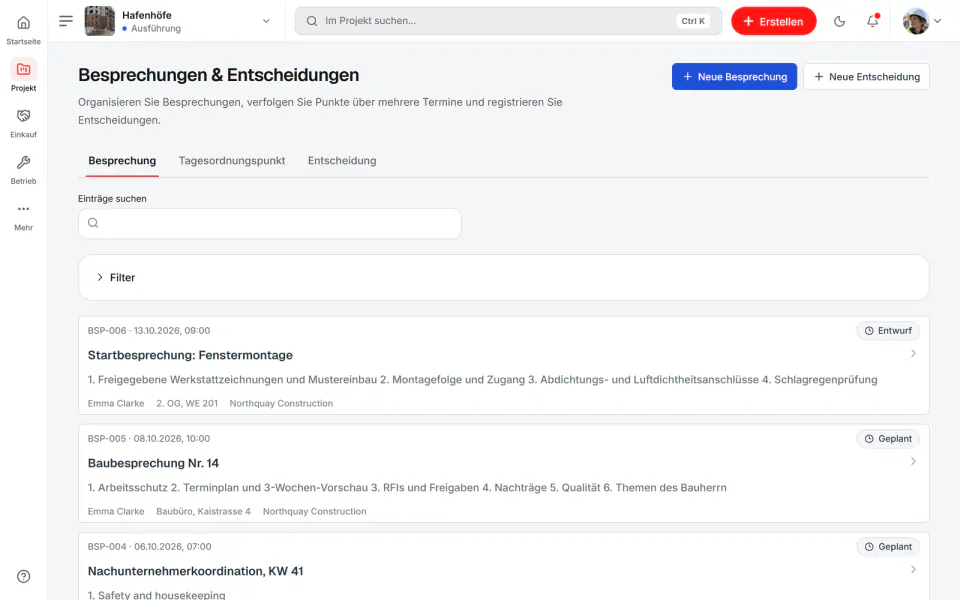The image size is (960, 600).
Task: Switch to the Entscheidung tab
Action: [342, 160]
